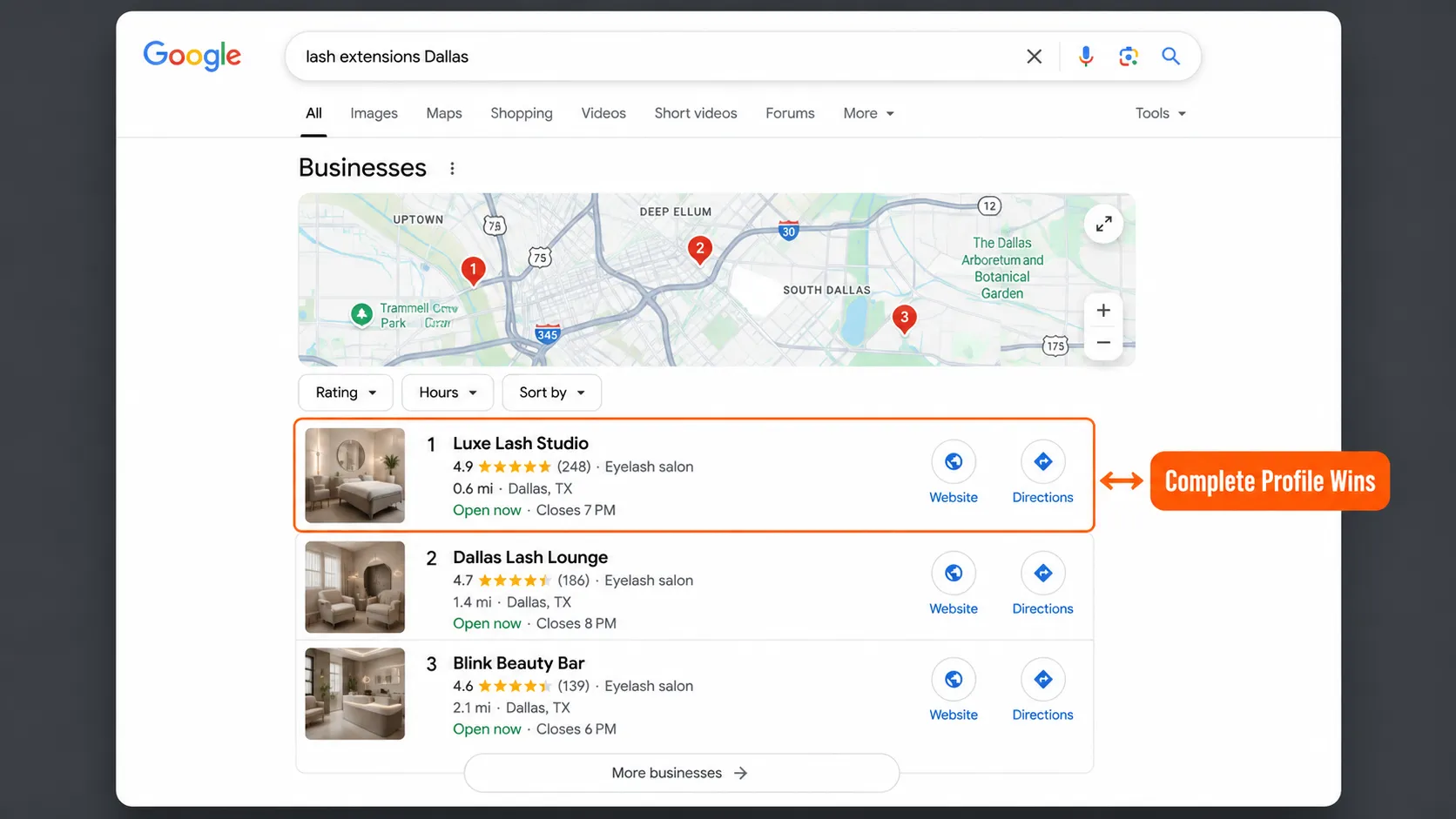The height and width of the screenshot is (819, 1456).
Task: Expand the map to full view
Action: [x=1103, y=224]
